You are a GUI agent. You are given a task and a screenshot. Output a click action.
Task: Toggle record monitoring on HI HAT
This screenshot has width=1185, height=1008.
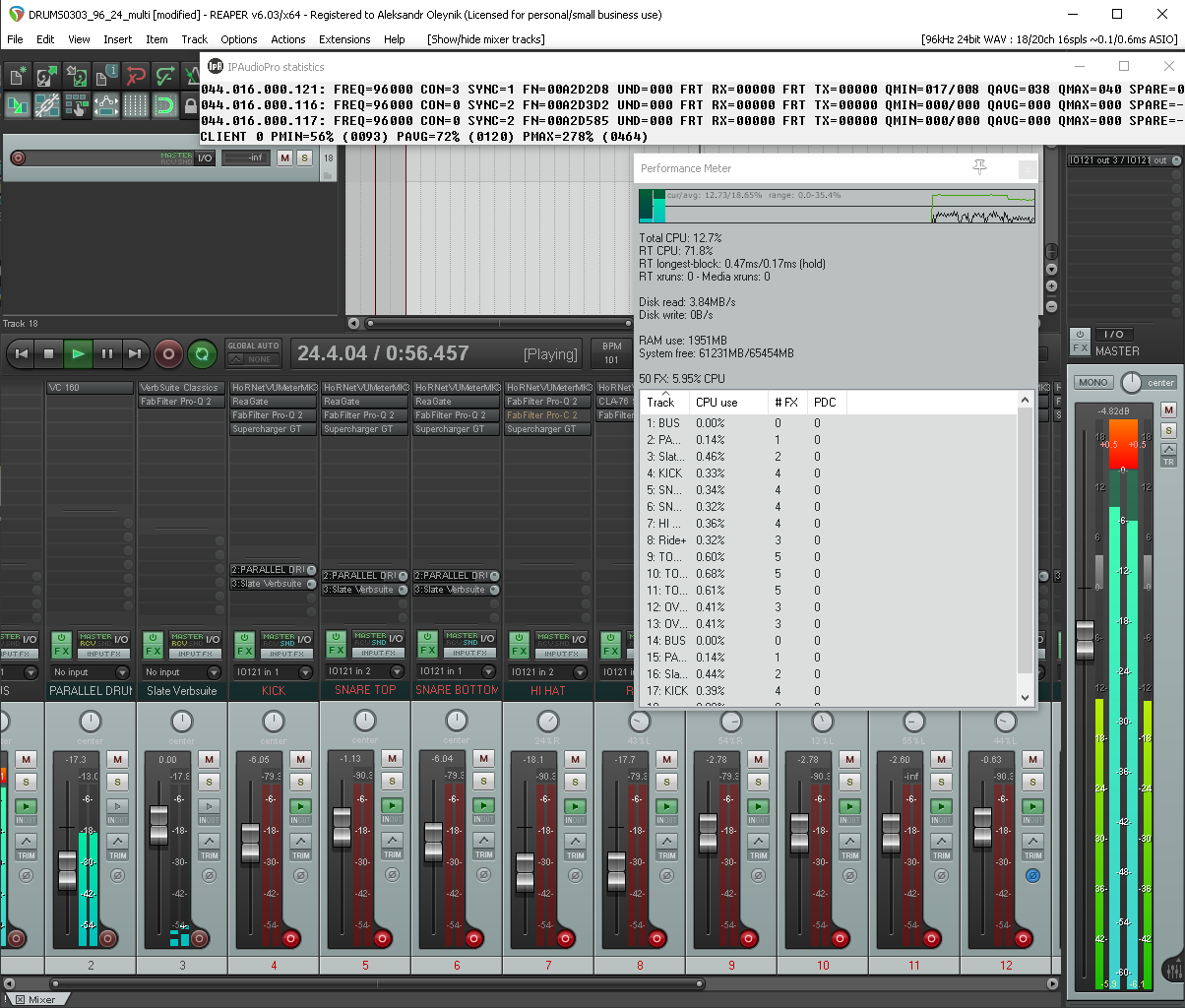575,805
